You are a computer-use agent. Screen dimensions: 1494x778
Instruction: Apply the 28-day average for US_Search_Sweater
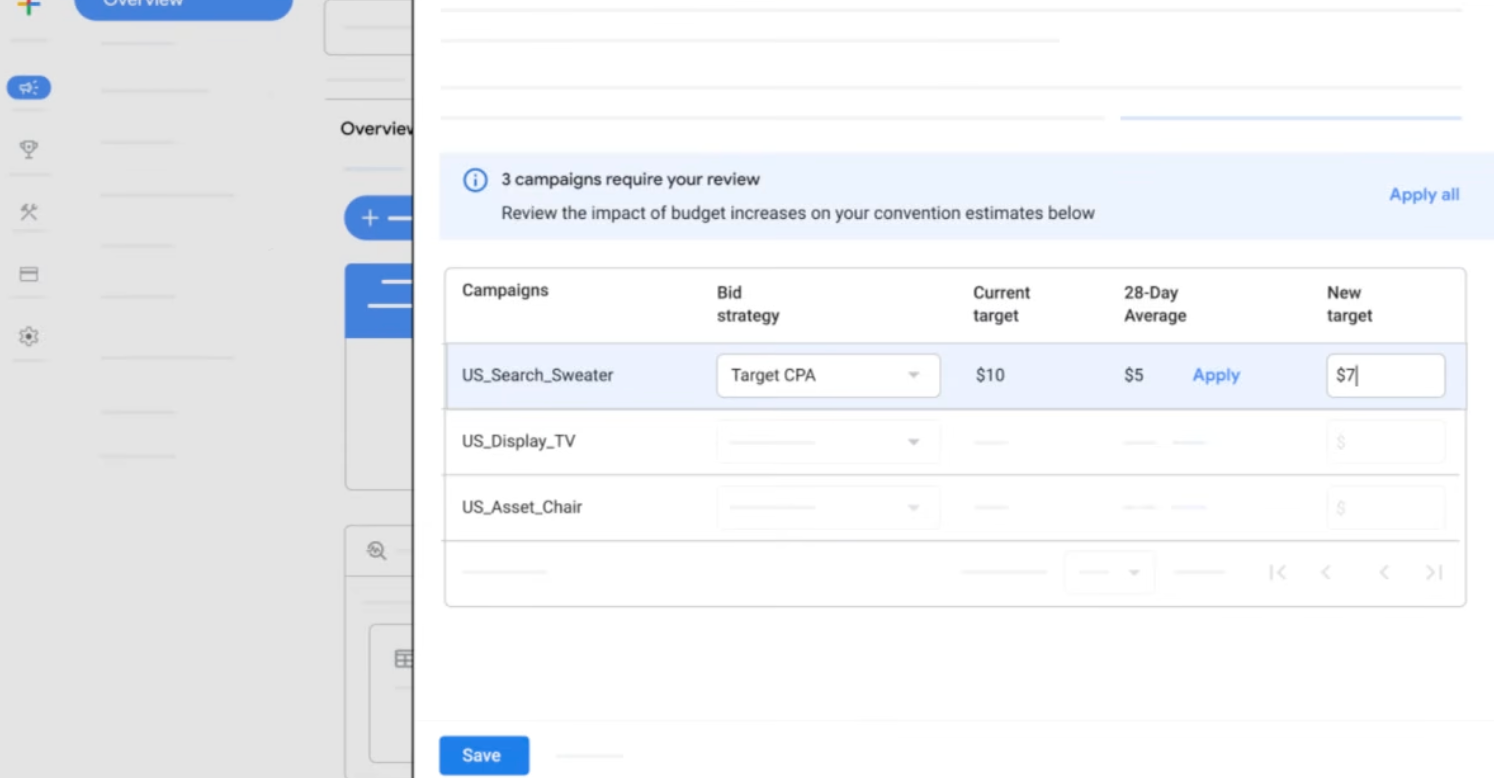[1216, 375]
